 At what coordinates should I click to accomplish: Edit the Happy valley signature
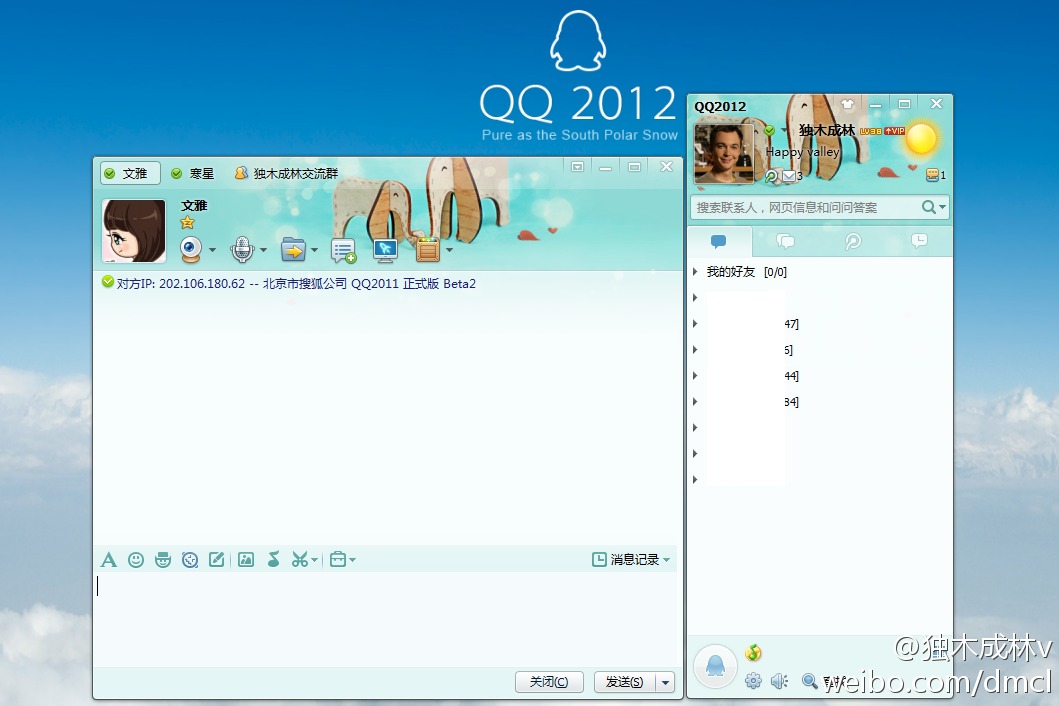(x=802, y=153)
